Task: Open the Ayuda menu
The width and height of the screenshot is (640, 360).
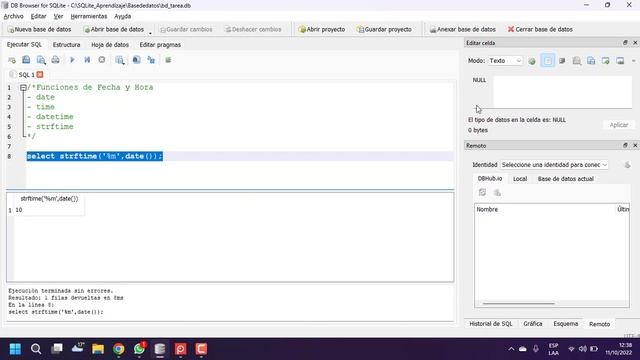Action: pos(122,16)
